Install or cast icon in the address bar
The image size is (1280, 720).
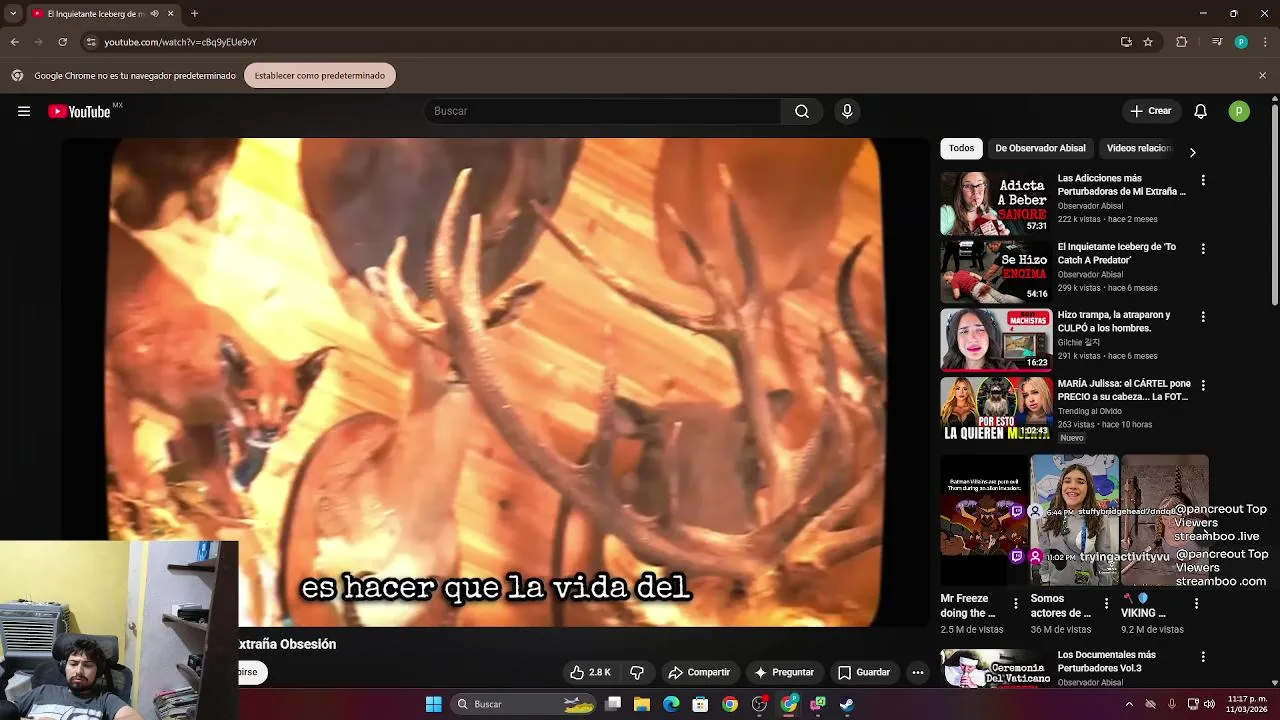(x=1126, y=42)
